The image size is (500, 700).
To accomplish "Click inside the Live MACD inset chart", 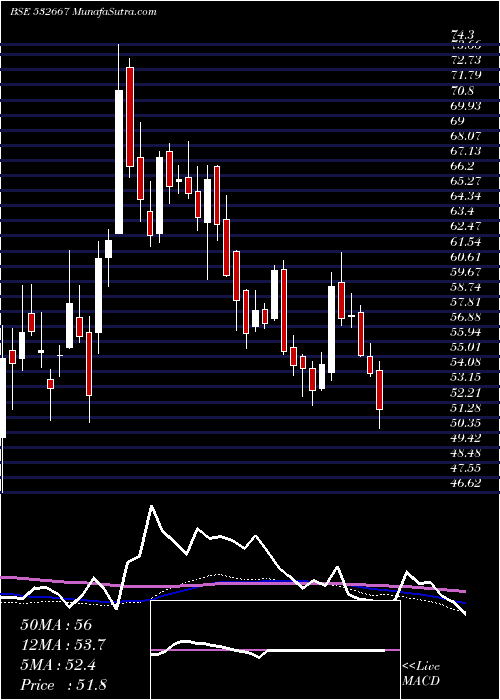I will pos(275,650).
